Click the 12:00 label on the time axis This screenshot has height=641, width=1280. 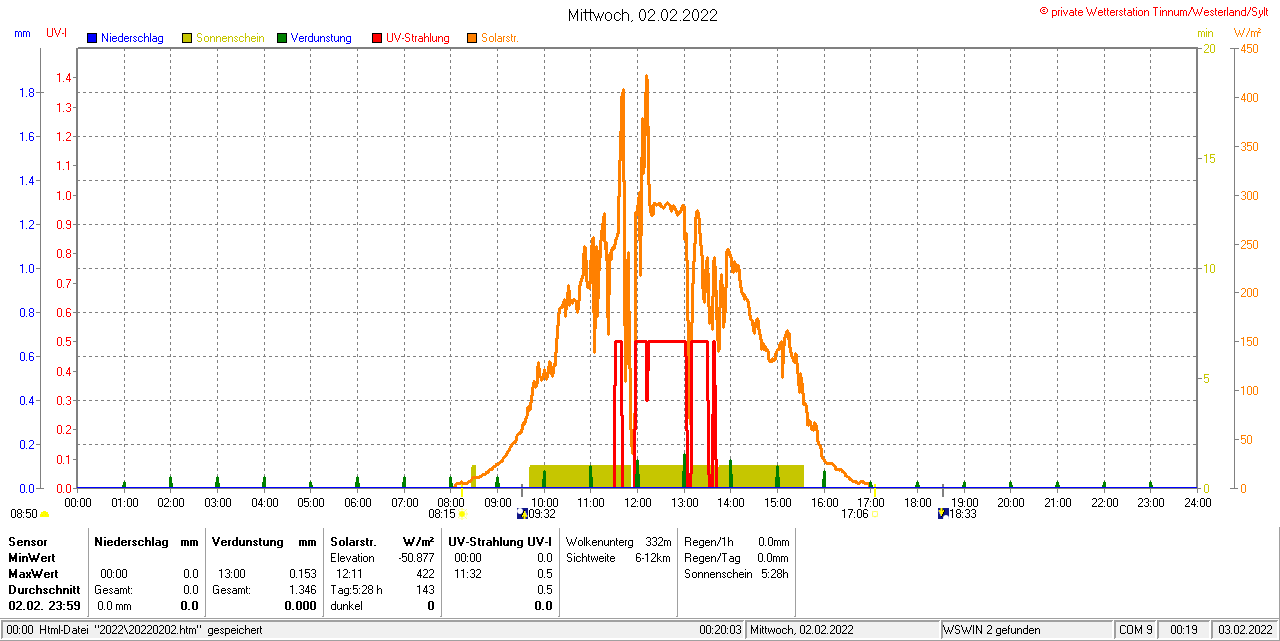pyautogui.click(x=637, y=502)
